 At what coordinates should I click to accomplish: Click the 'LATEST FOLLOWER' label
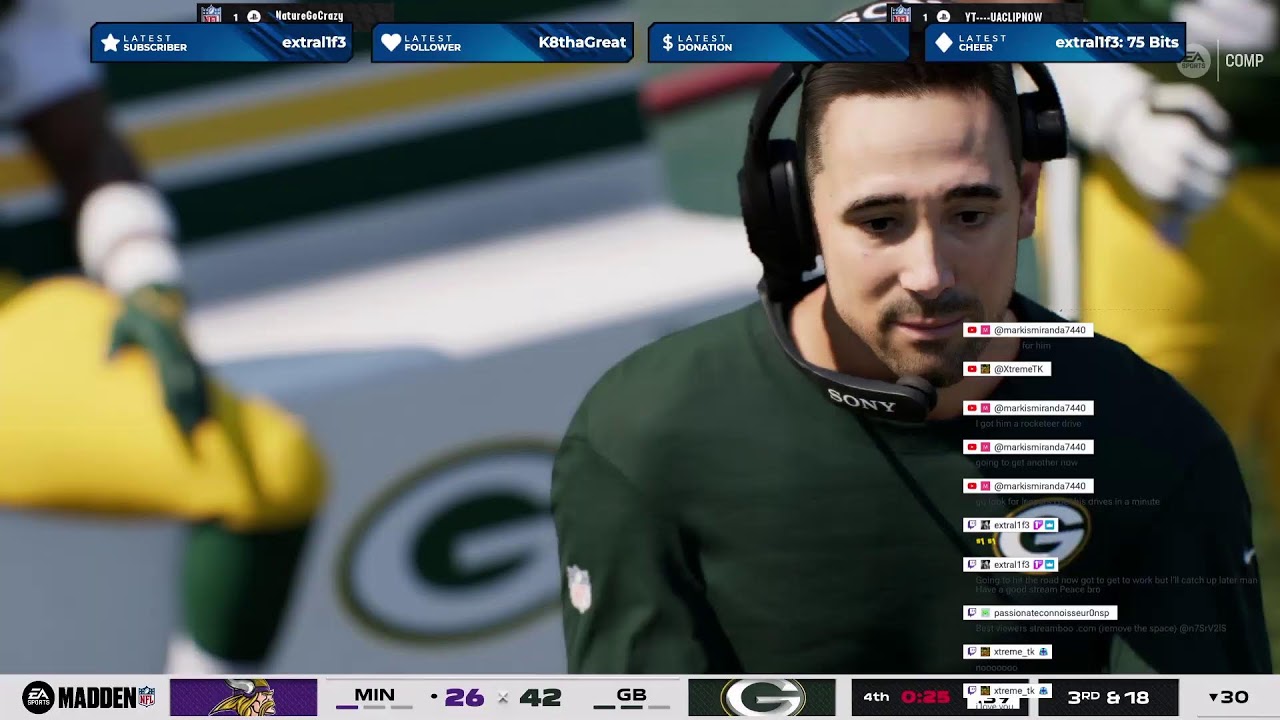(433, 43)
